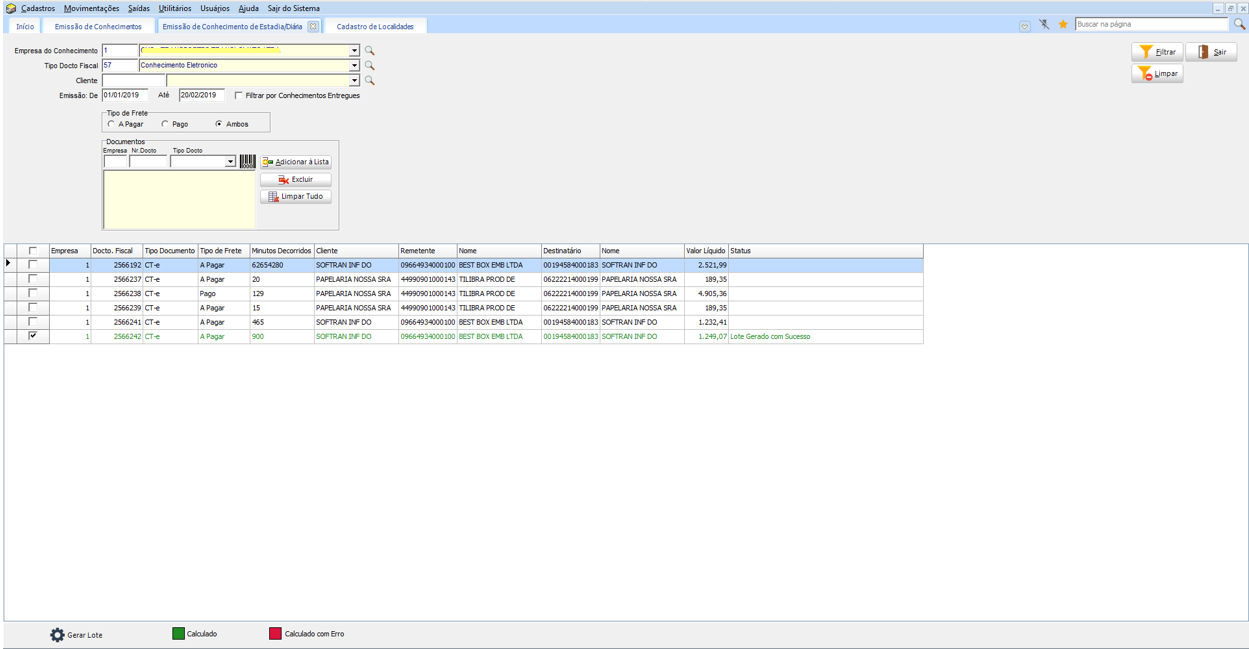Switch to Cadastro de Localidades tab
The image size is (1249, 649).
375,27
